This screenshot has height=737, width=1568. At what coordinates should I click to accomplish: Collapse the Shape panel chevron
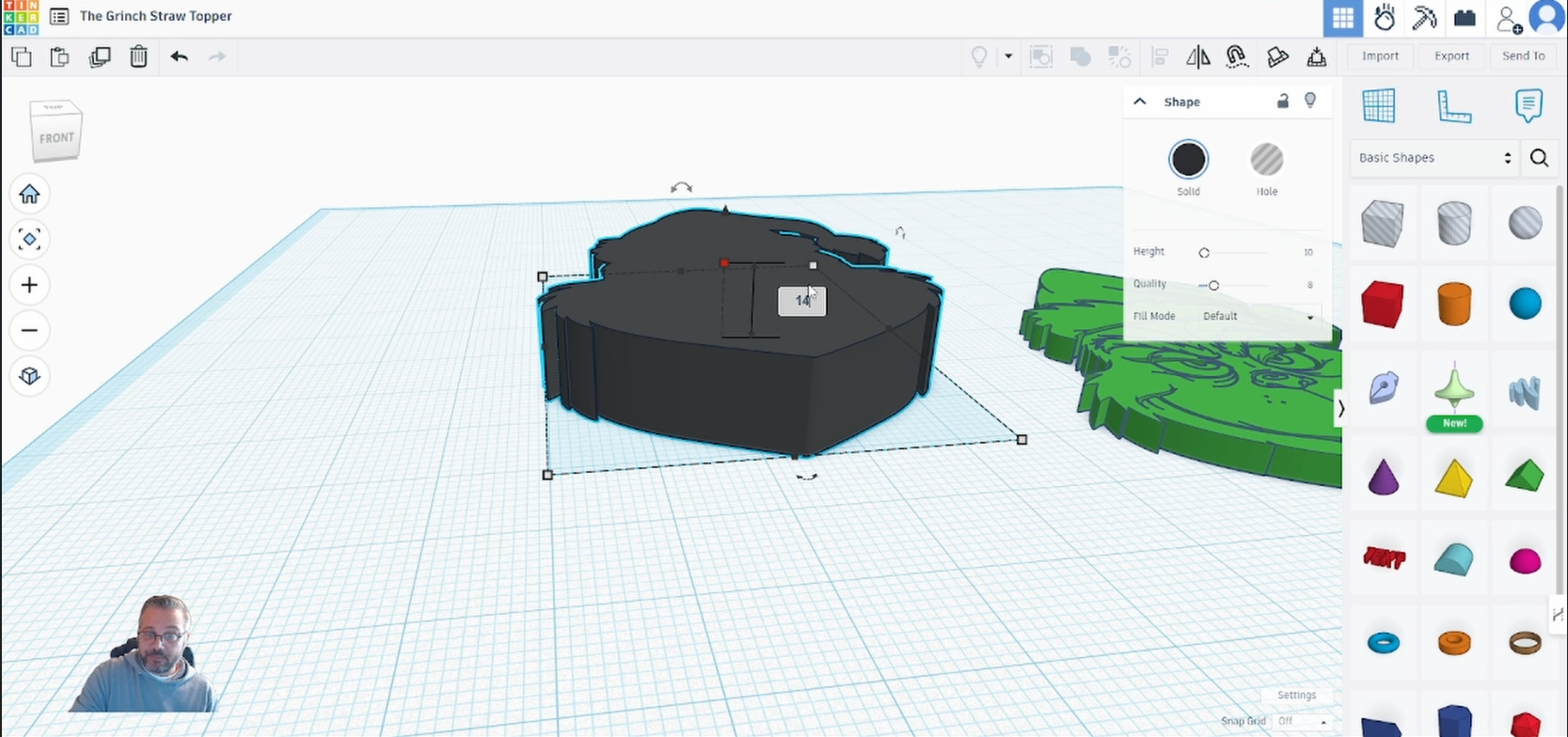[1140, 102]
